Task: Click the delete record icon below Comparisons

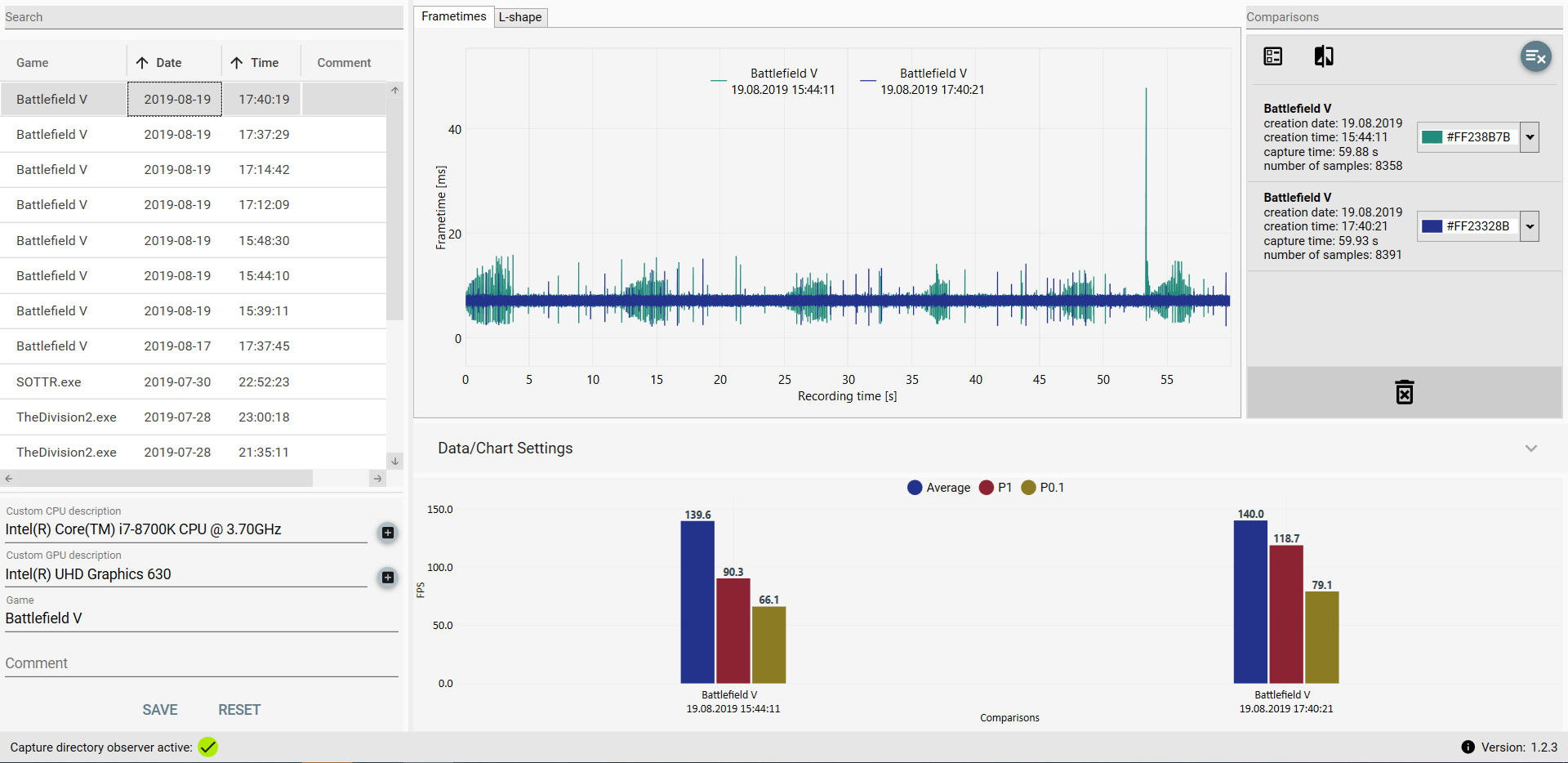Action: coord(1404,392)
